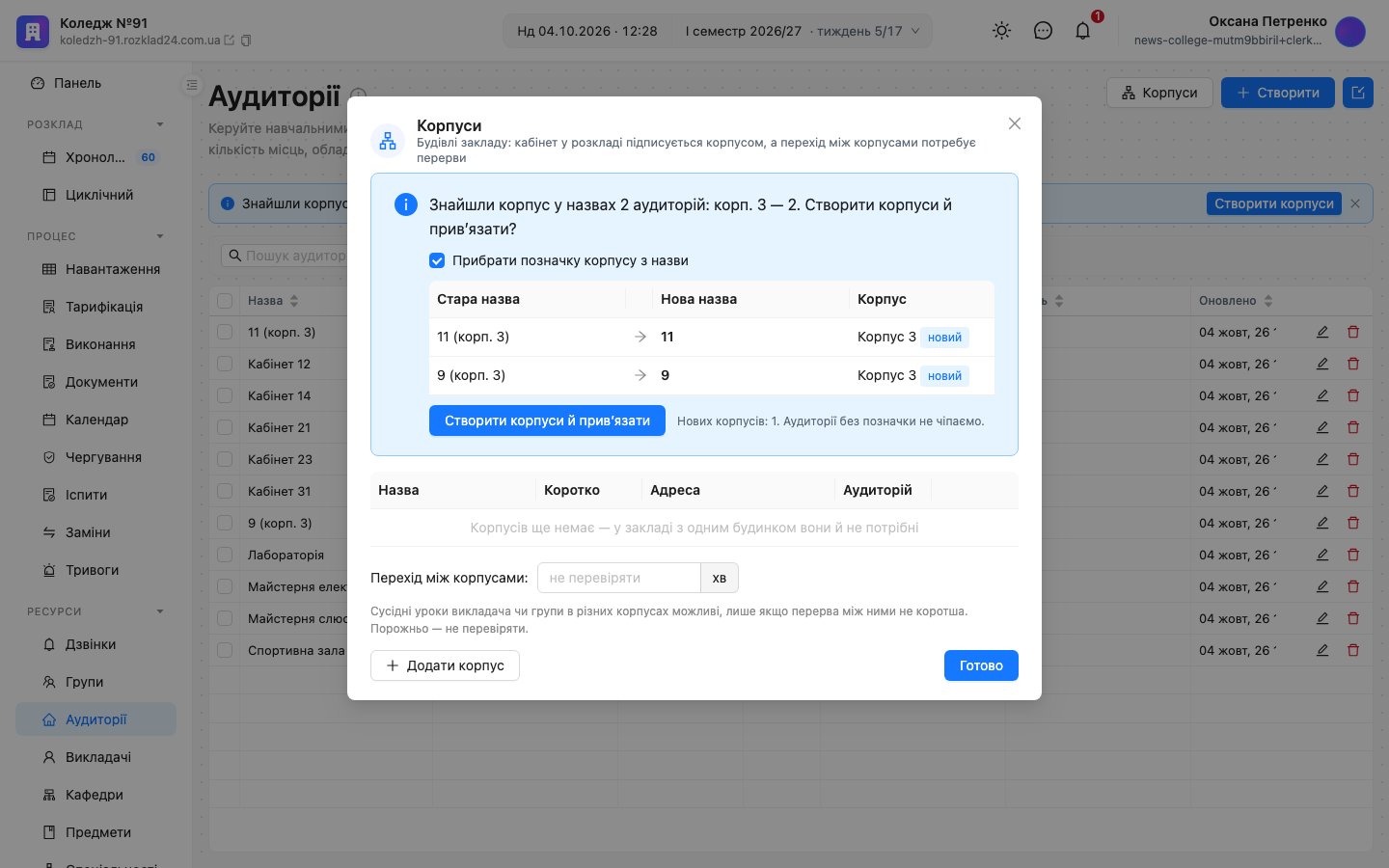Open school site external link icon
The width and height of the screenshot is (1389, 868).
[x=230, y=41]
